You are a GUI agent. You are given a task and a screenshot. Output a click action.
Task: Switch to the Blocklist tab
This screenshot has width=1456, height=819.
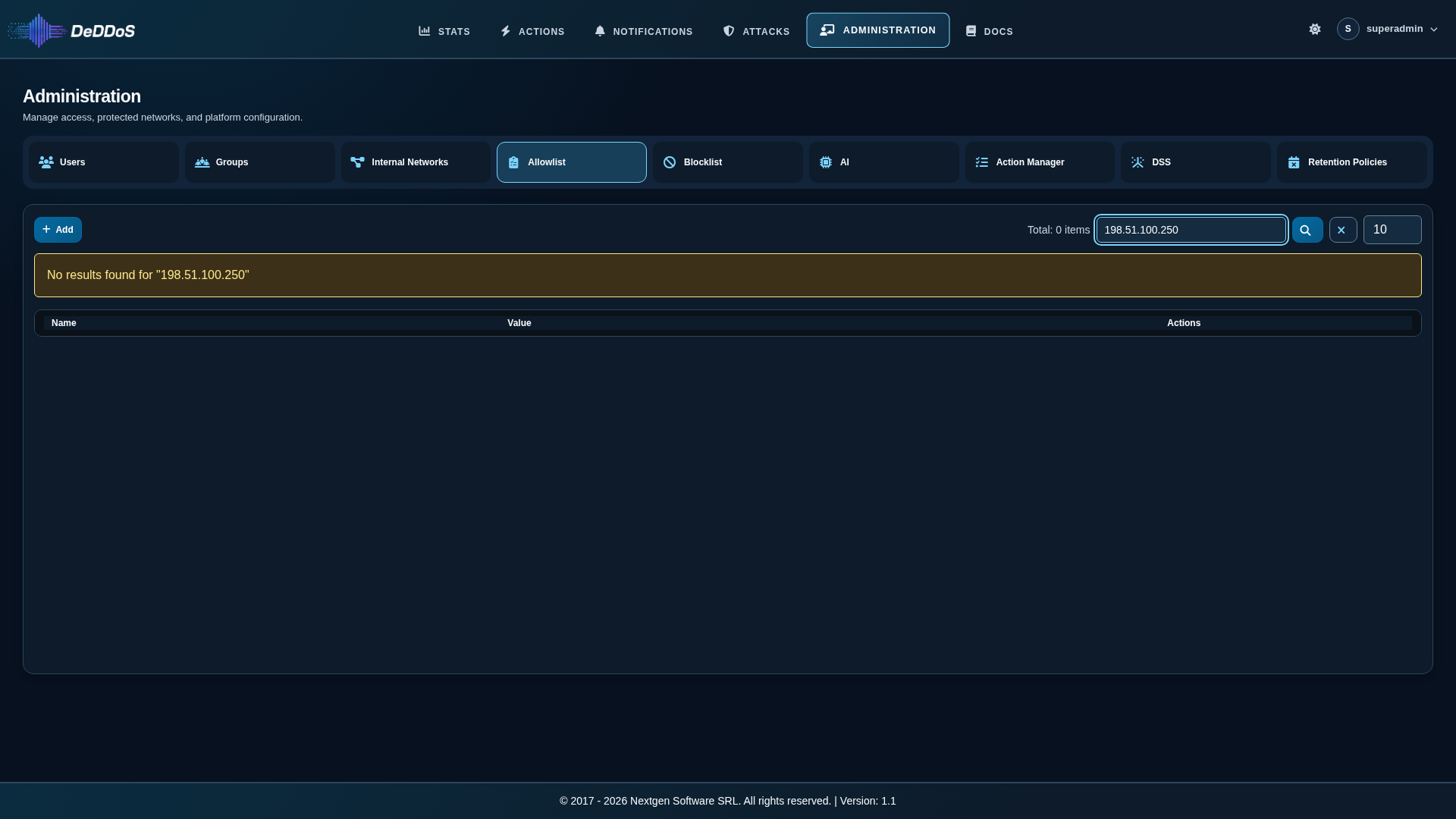click(728, 162)
